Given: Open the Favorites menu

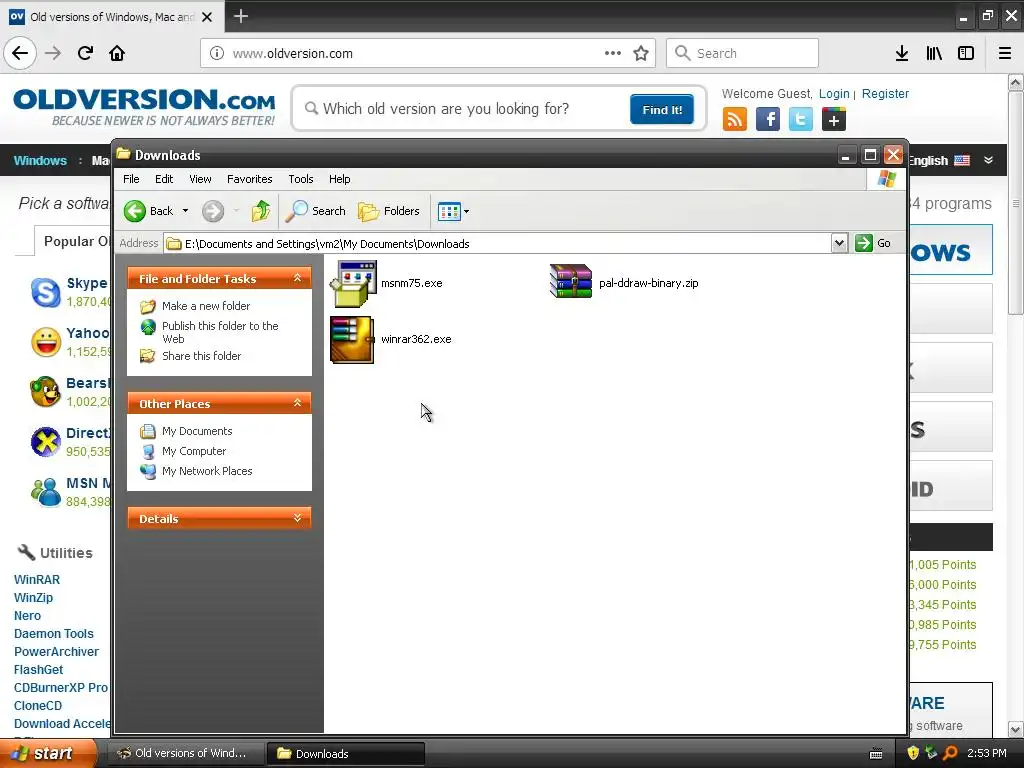Looking at the screenshot, I should click(249, 179).
